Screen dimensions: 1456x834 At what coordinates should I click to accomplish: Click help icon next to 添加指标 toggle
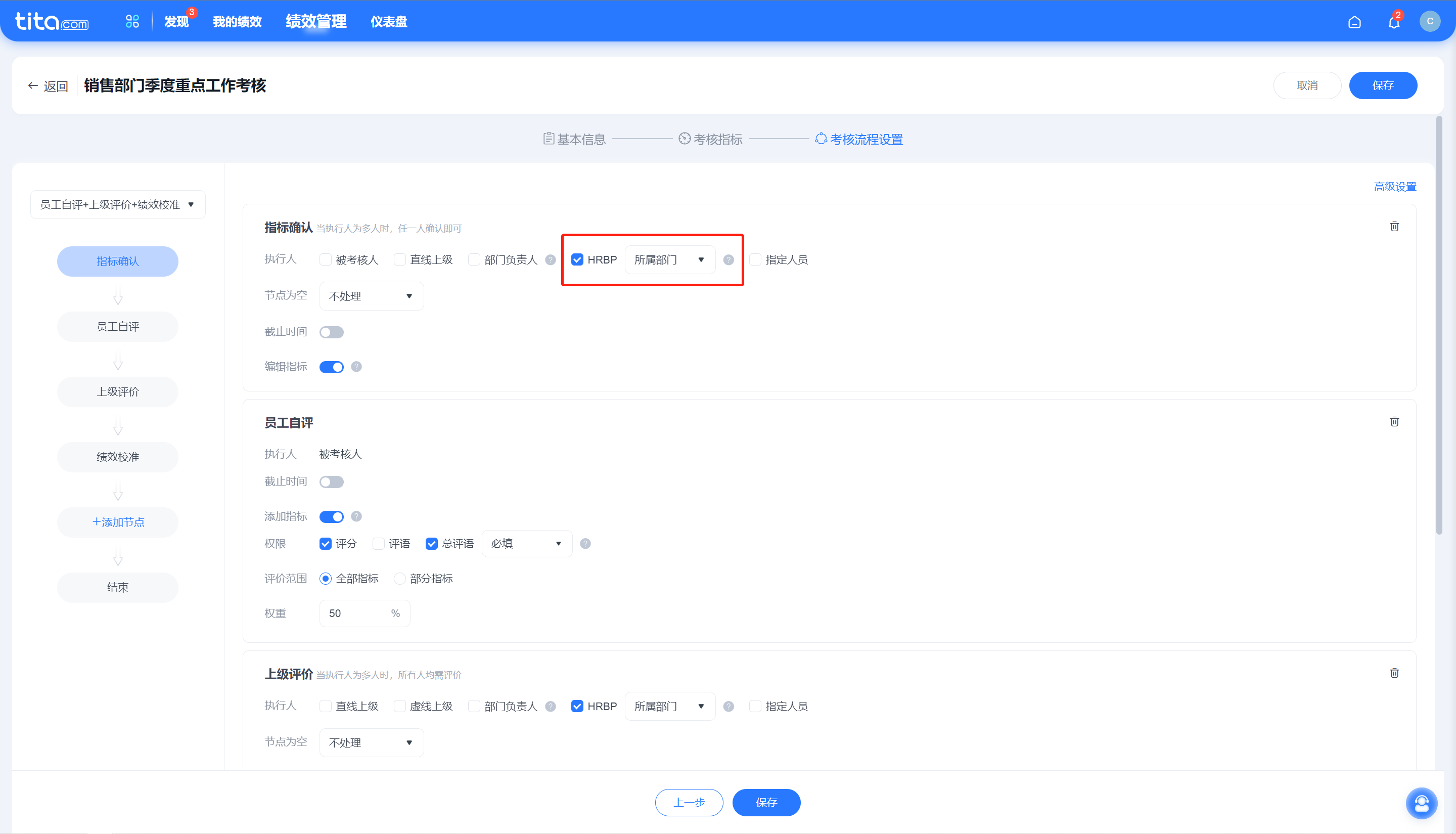coord(356,517)
